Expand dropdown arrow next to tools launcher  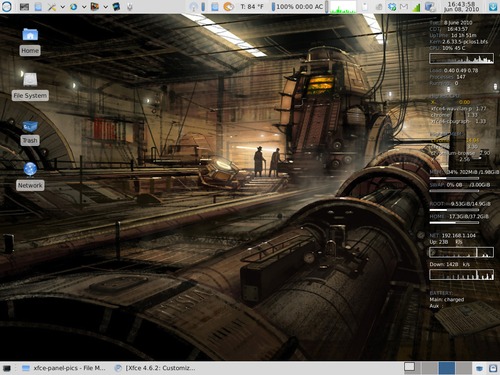pyautogui.click(x=62, y=7)
